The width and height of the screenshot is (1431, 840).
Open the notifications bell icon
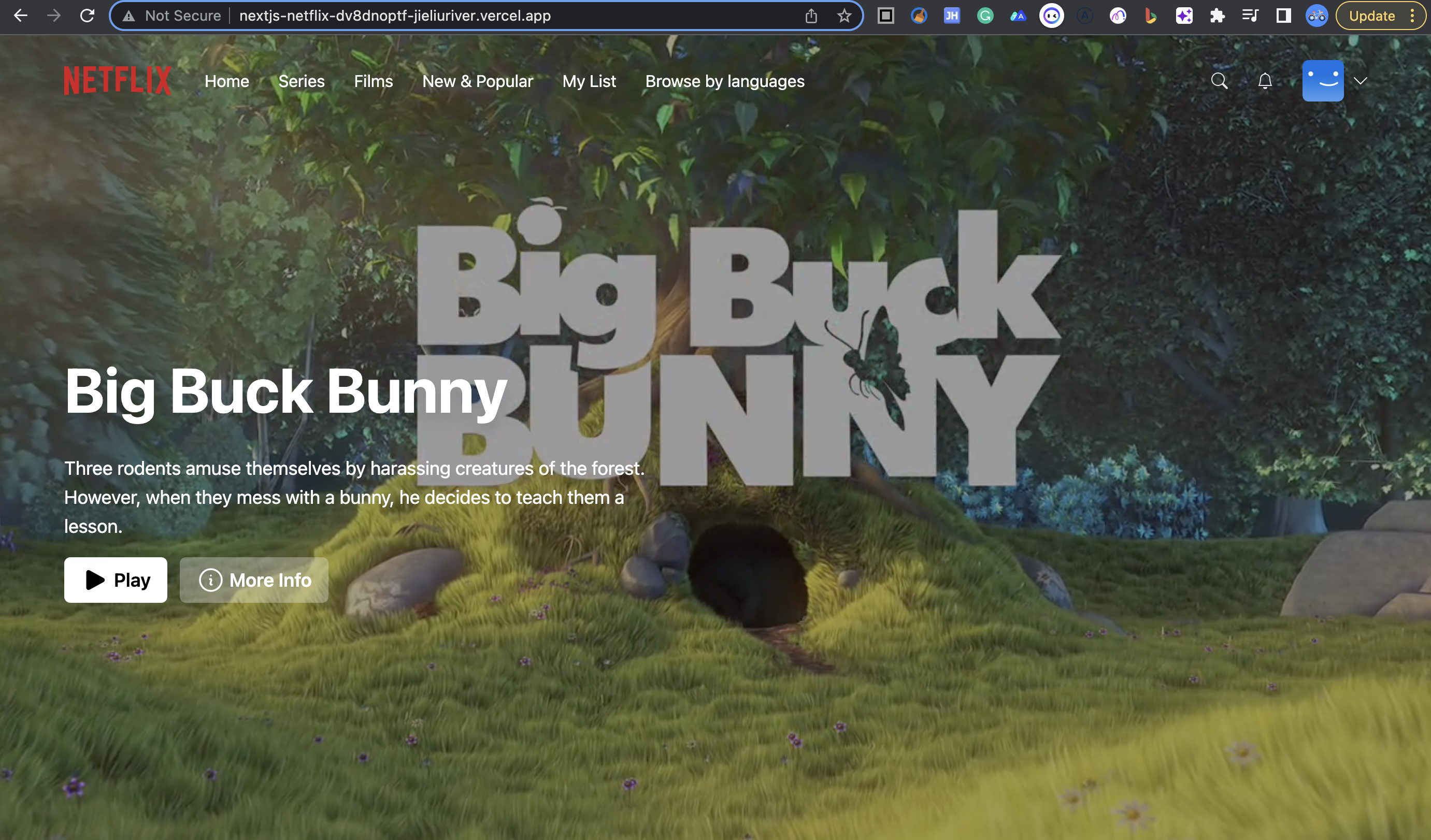1265,81
